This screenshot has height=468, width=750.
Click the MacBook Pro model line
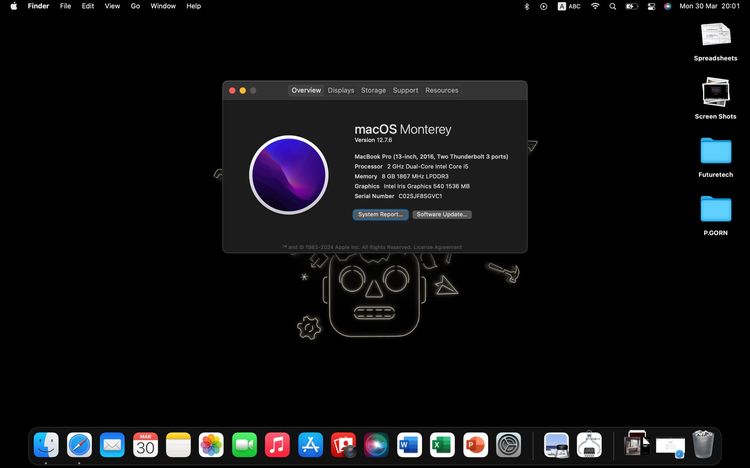coord(431,156)
